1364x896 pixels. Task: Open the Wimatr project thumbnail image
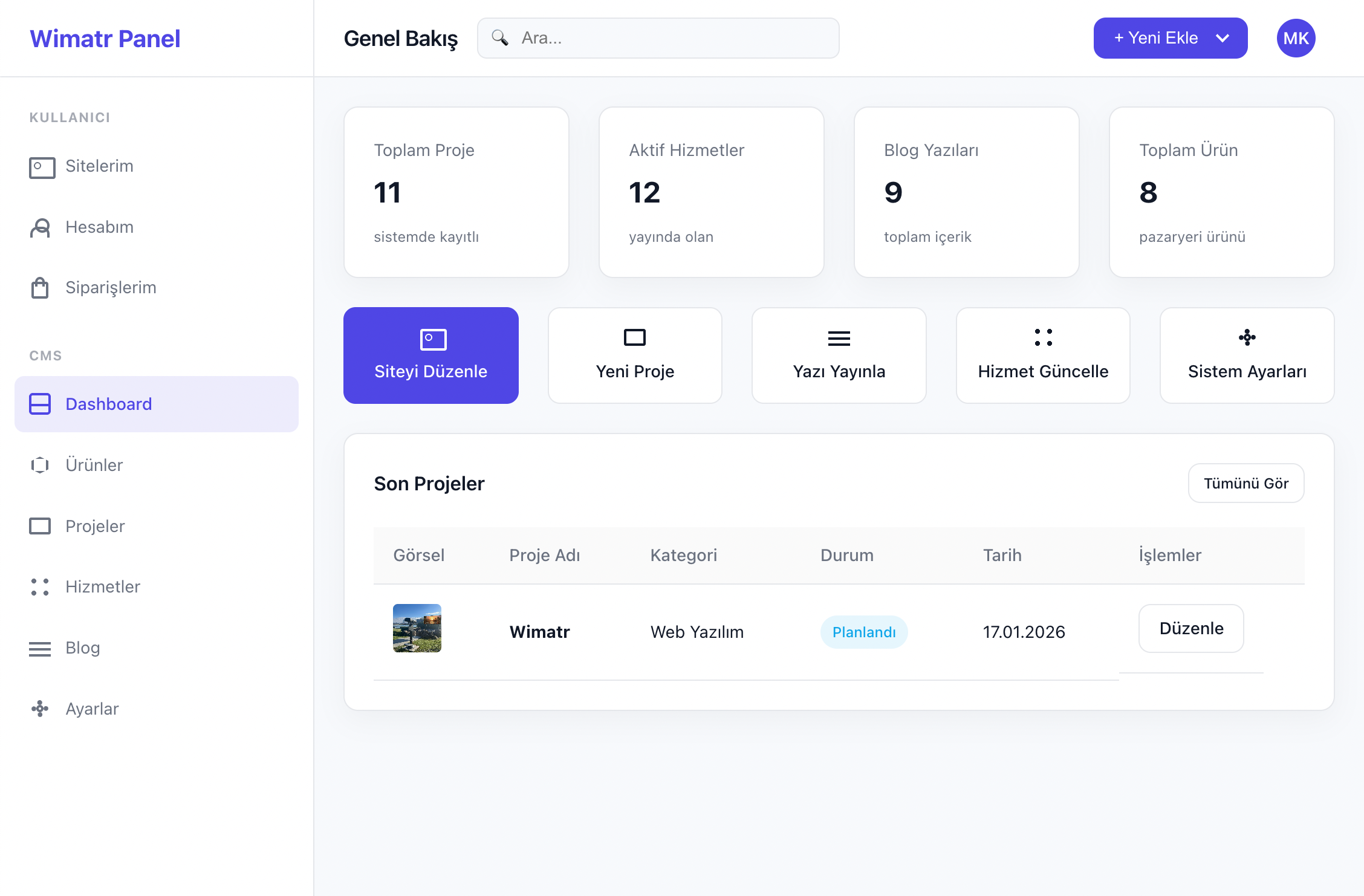click(x=417, y=628)
